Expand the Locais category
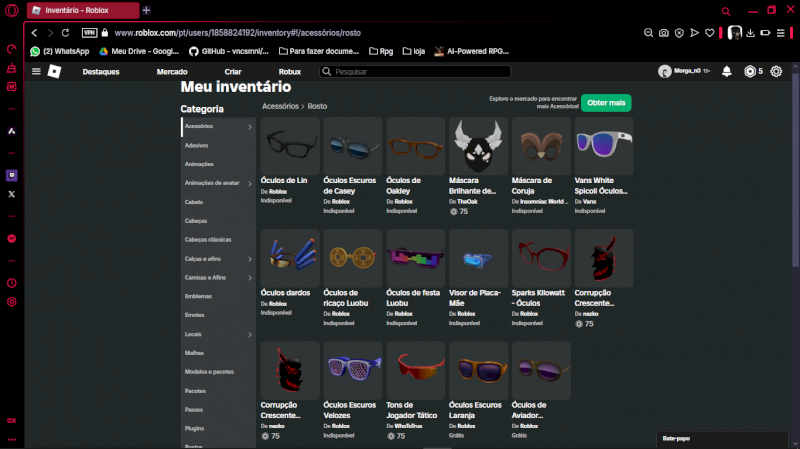Image resolution: width=800 pixels, height=449 pixels. click(218, 334)
